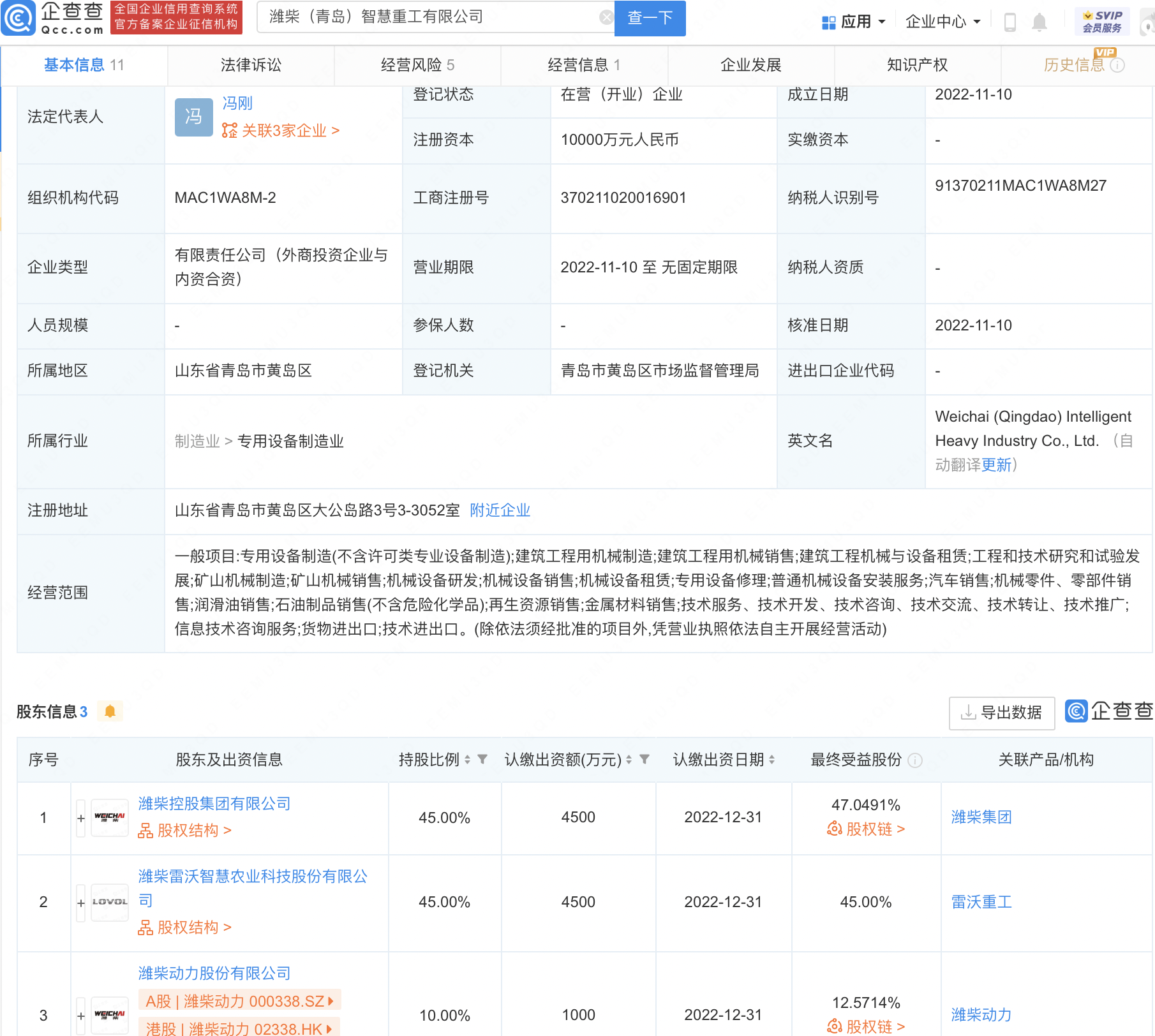Open 制造业 industry link
This screenshot has width=1155, height=1036.
click(197, 441)
